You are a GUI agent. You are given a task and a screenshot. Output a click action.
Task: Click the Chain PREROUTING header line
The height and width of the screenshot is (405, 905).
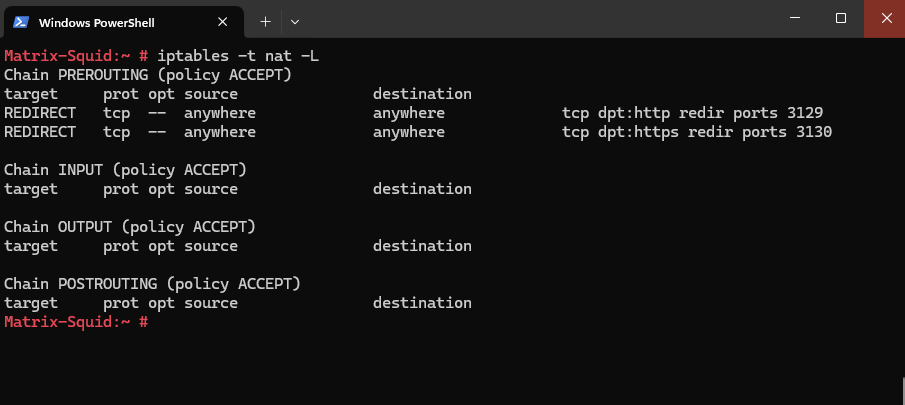pos(148,75)
